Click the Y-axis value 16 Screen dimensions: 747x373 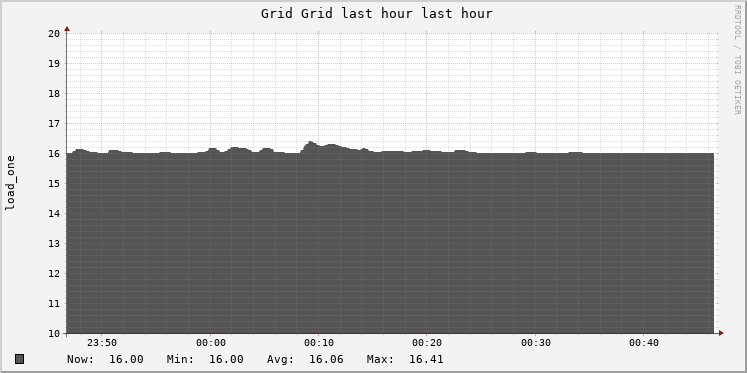54,153
